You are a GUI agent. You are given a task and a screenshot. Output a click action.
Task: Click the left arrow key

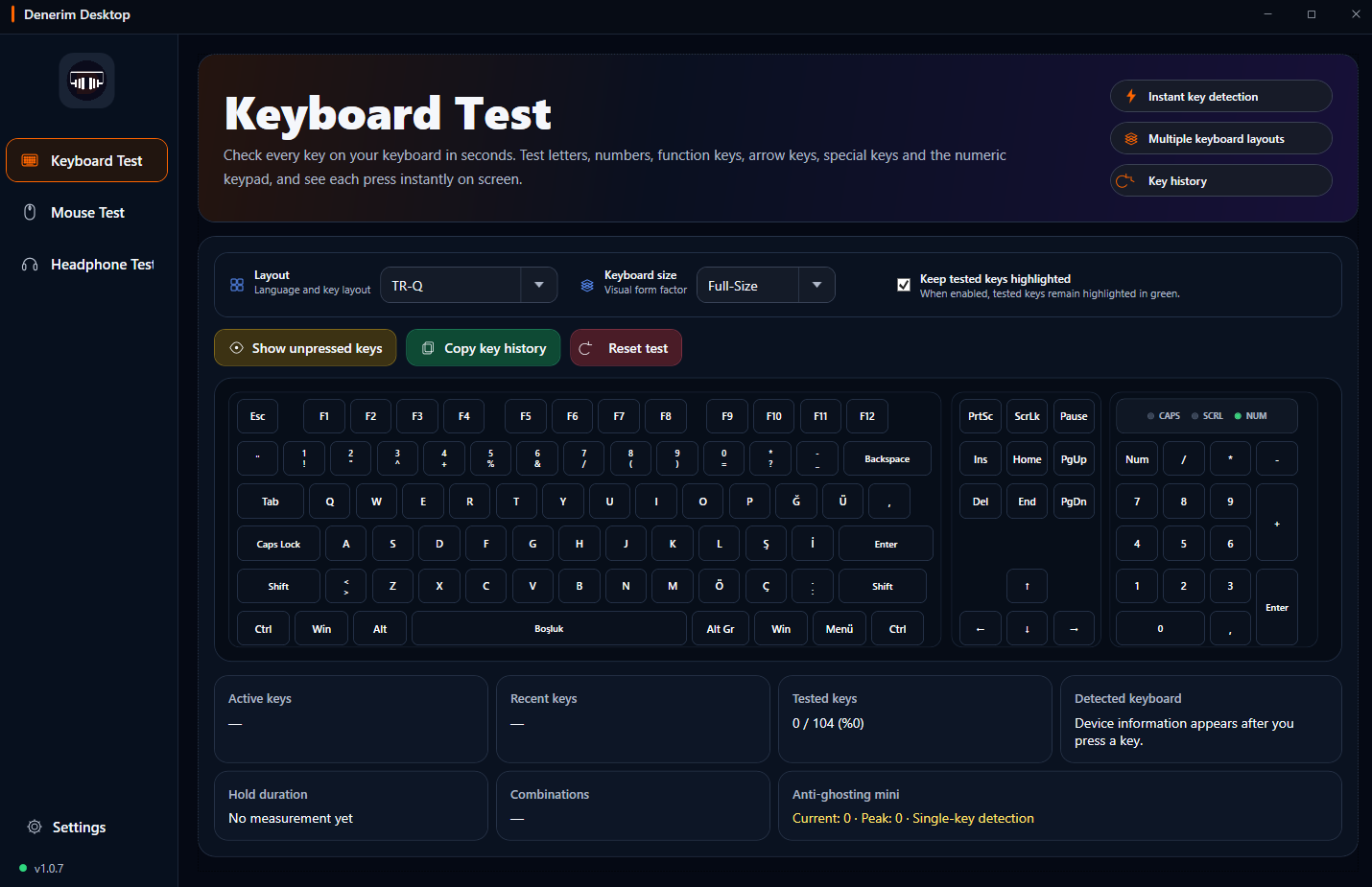tap(981, 628)
